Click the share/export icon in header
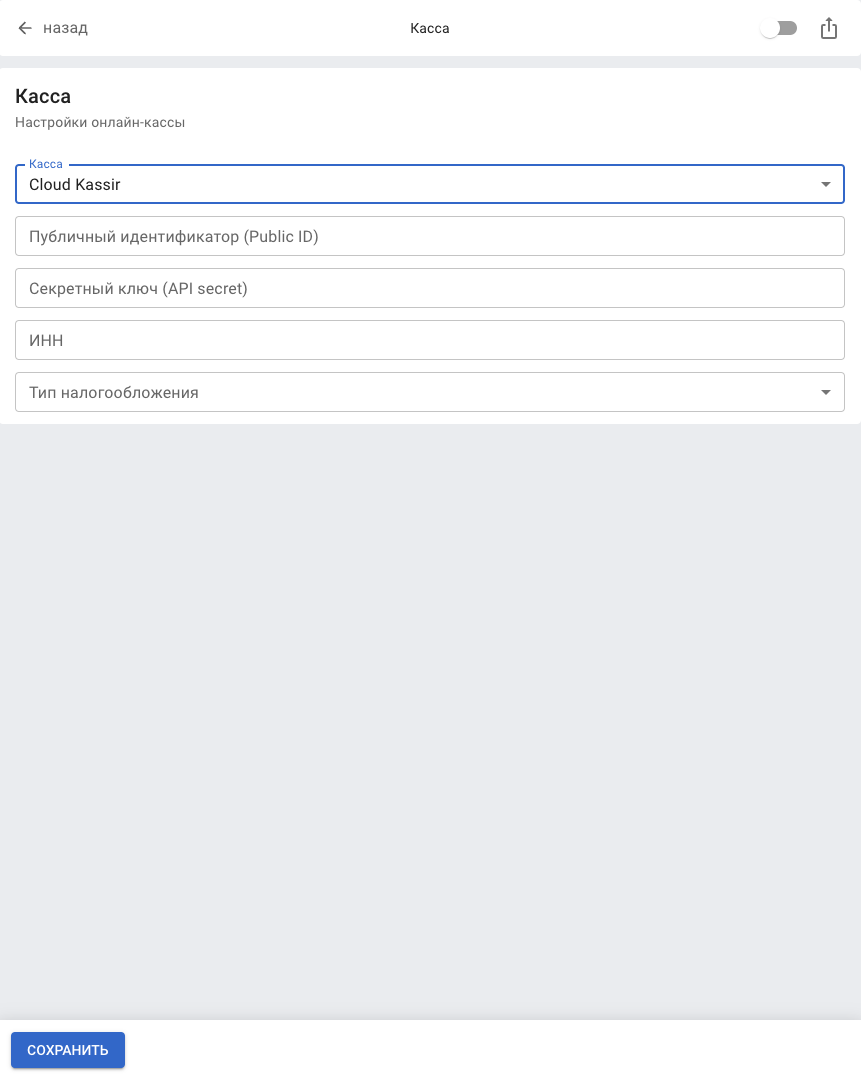Viewport: 861px width, 1080px height. (828, 29)
